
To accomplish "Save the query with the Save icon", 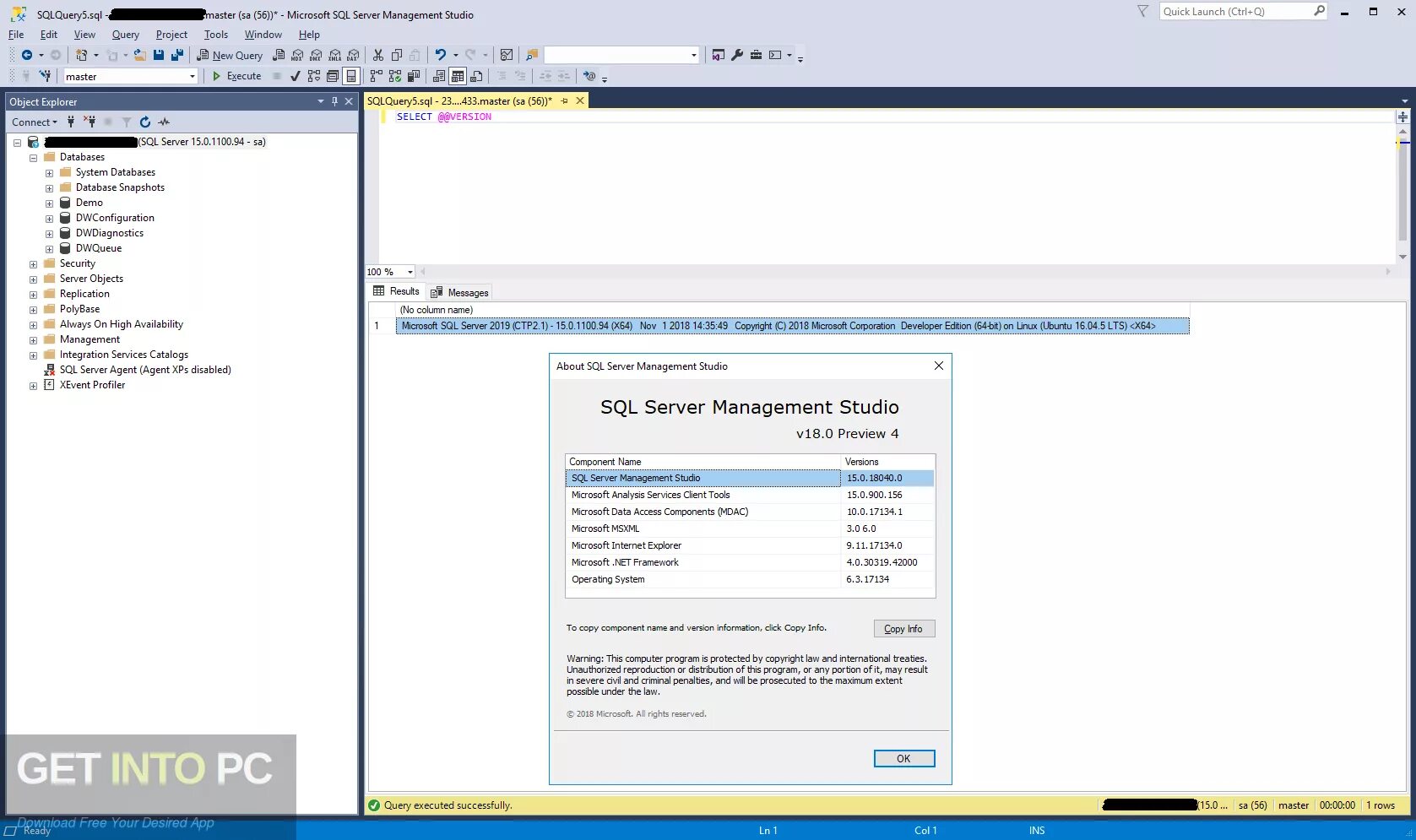I will coord(159,55).
